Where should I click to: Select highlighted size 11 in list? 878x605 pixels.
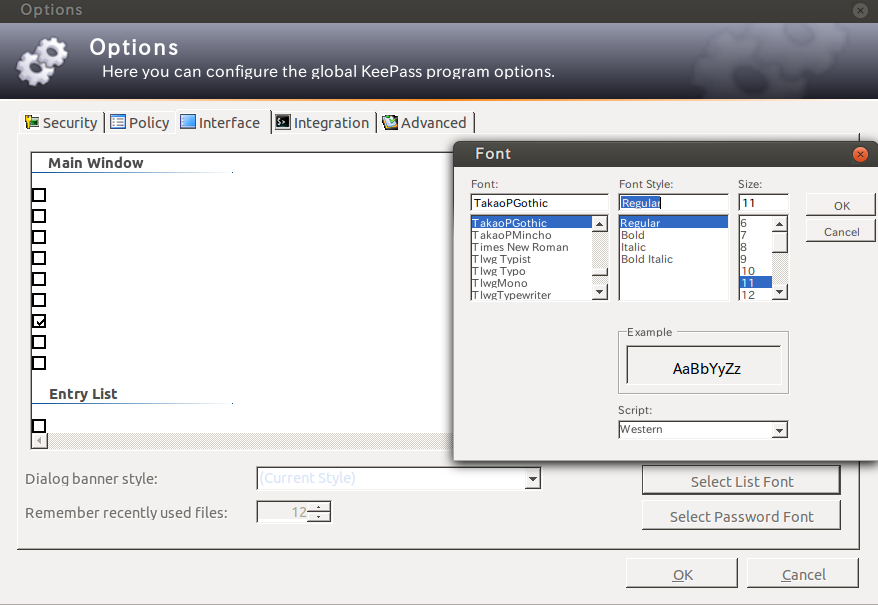[x=755, y=283]
